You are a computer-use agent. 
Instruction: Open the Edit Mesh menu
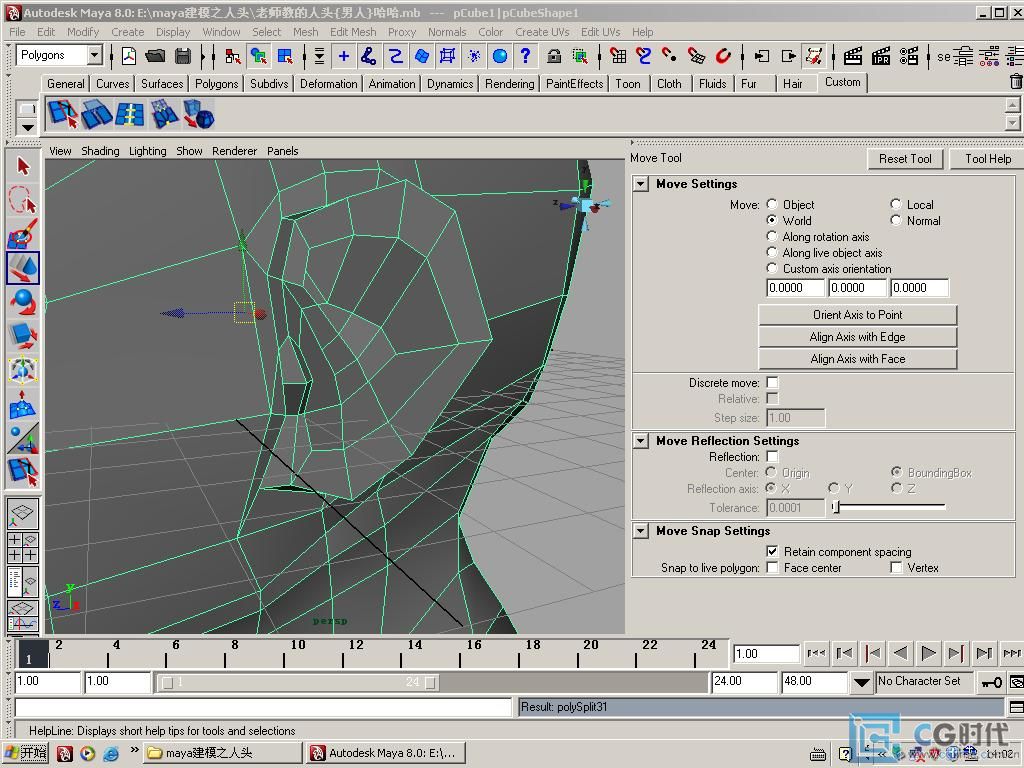[x=353, y=32]
